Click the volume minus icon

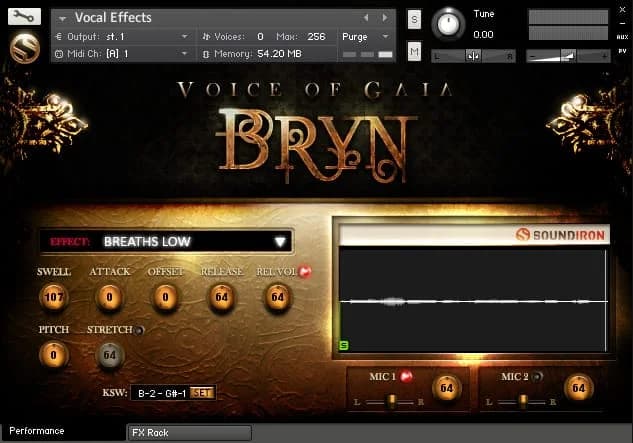tap(532, 57)
